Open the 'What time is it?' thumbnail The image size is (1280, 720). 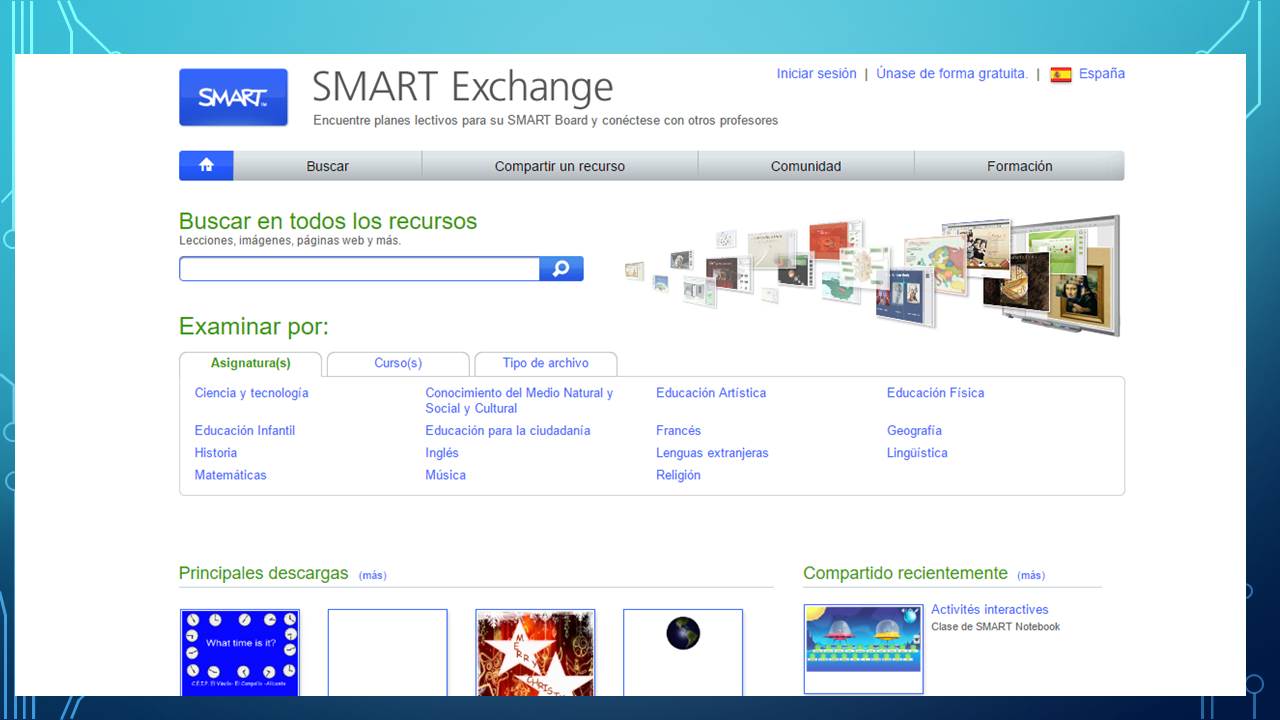(x=240, y=652)
